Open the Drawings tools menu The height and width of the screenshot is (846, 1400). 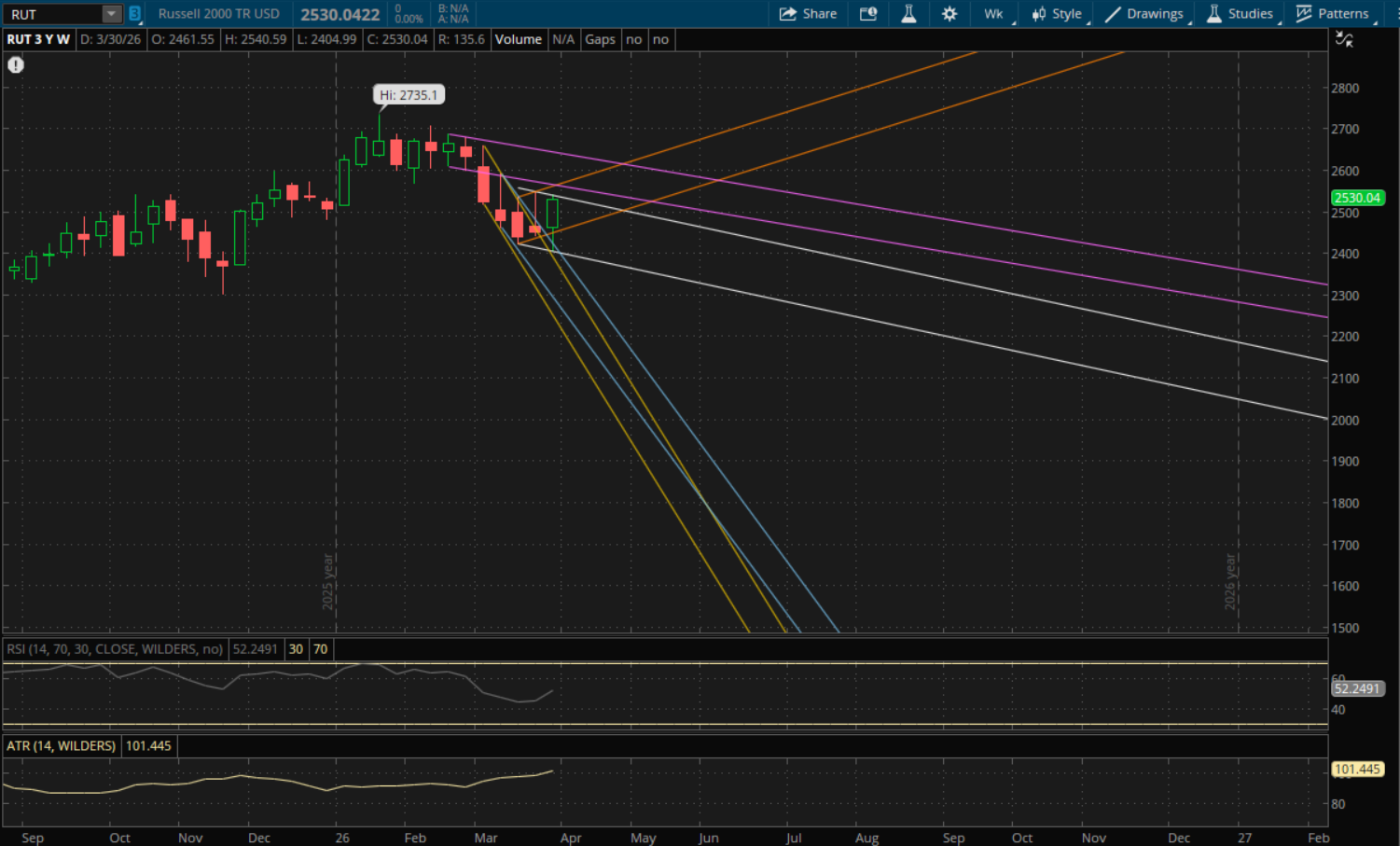coord(1144,14)
